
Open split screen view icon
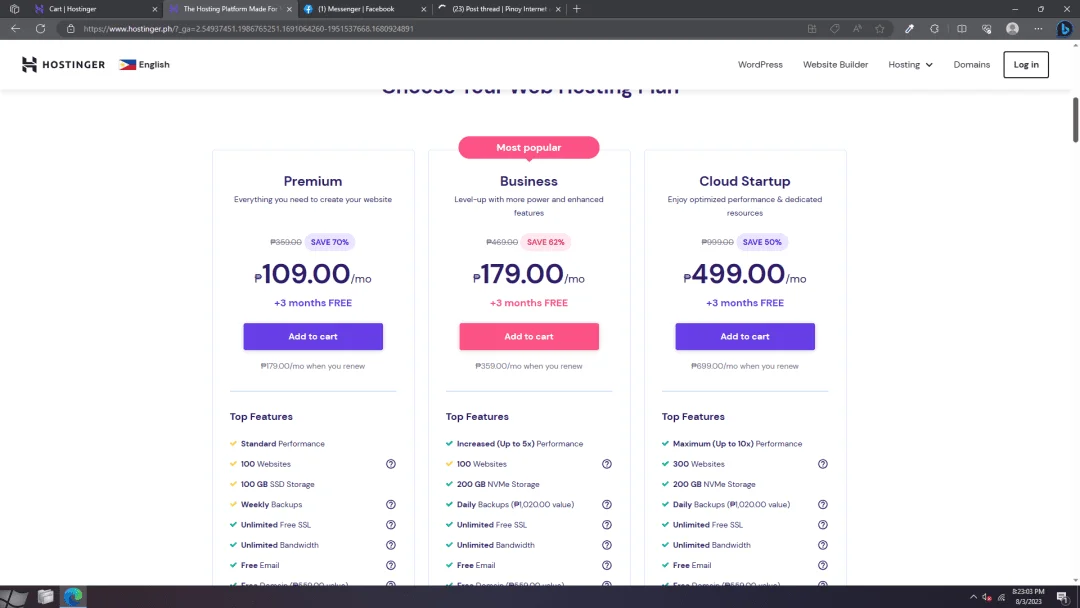962,29
